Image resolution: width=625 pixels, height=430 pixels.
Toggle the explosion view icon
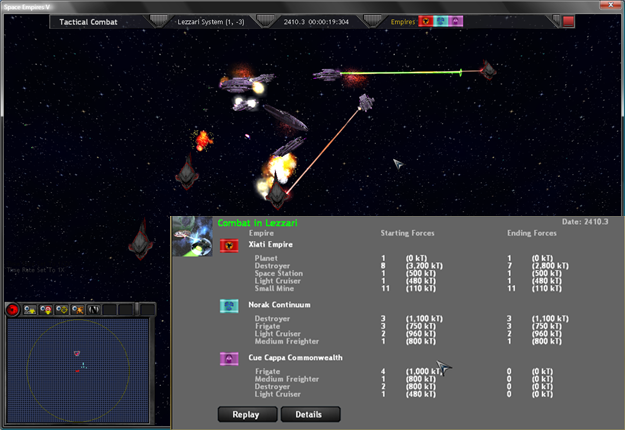pyautogui.click(x=78, y=310)
